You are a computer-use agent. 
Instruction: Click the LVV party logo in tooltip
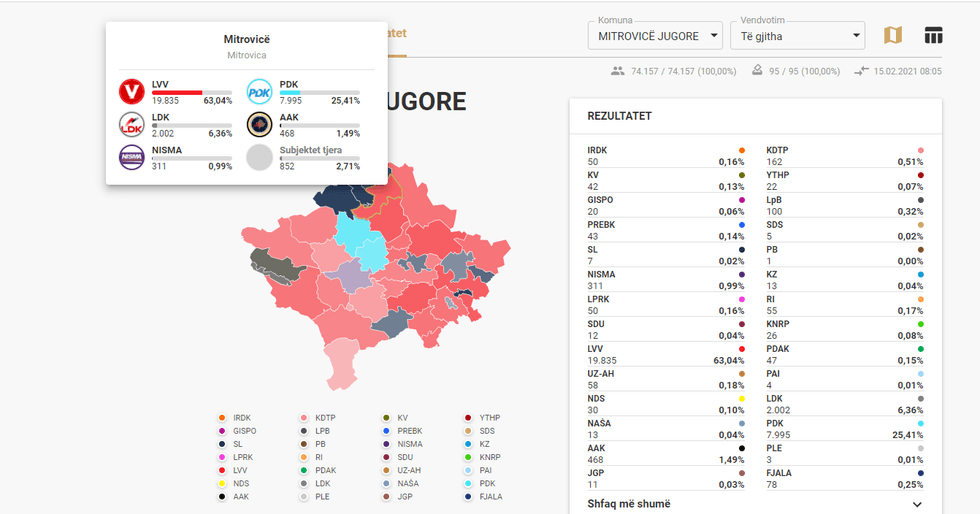point(132,92)
